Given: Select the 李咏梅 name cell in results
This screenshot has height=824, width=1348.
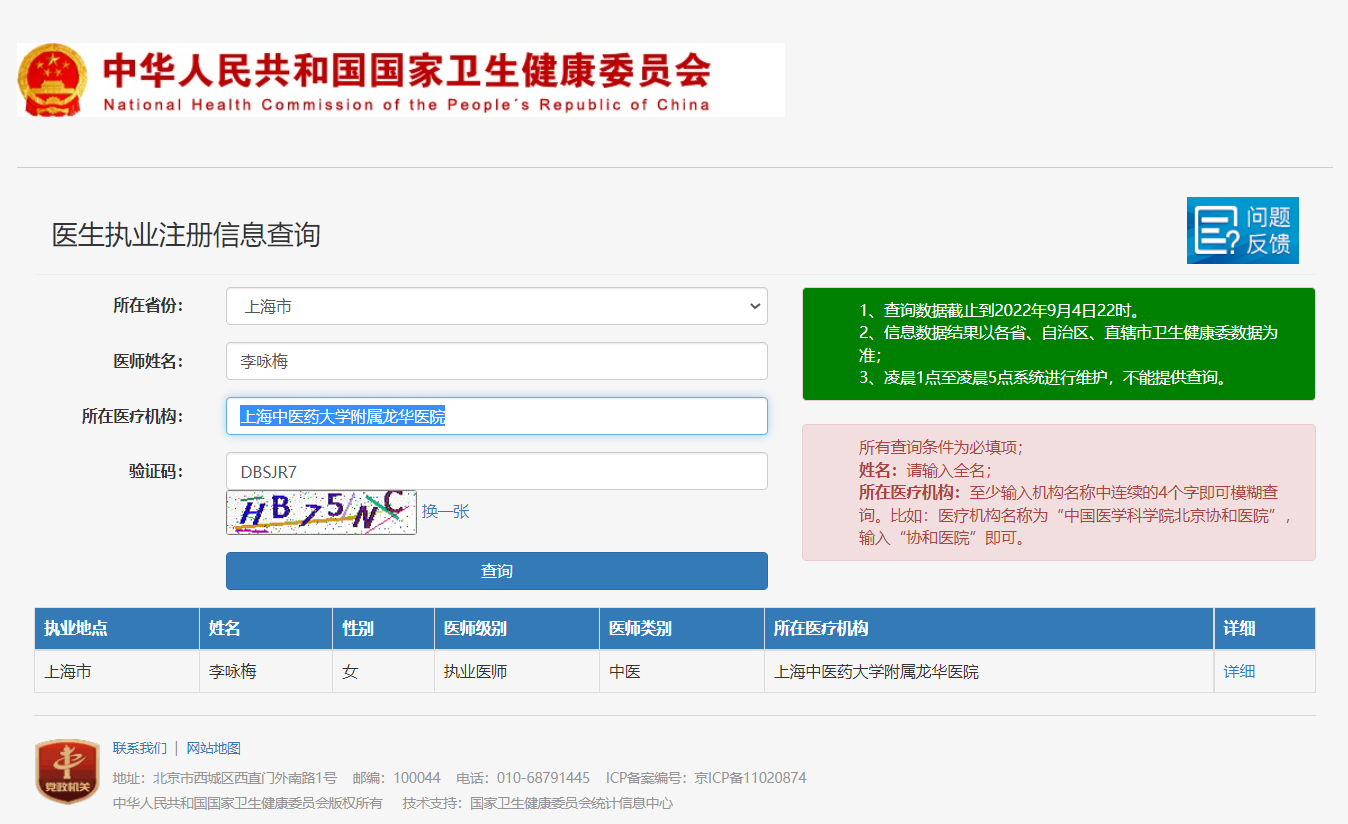Looking at the screenshot, I should pyautogui.click(x=266, y=671).
